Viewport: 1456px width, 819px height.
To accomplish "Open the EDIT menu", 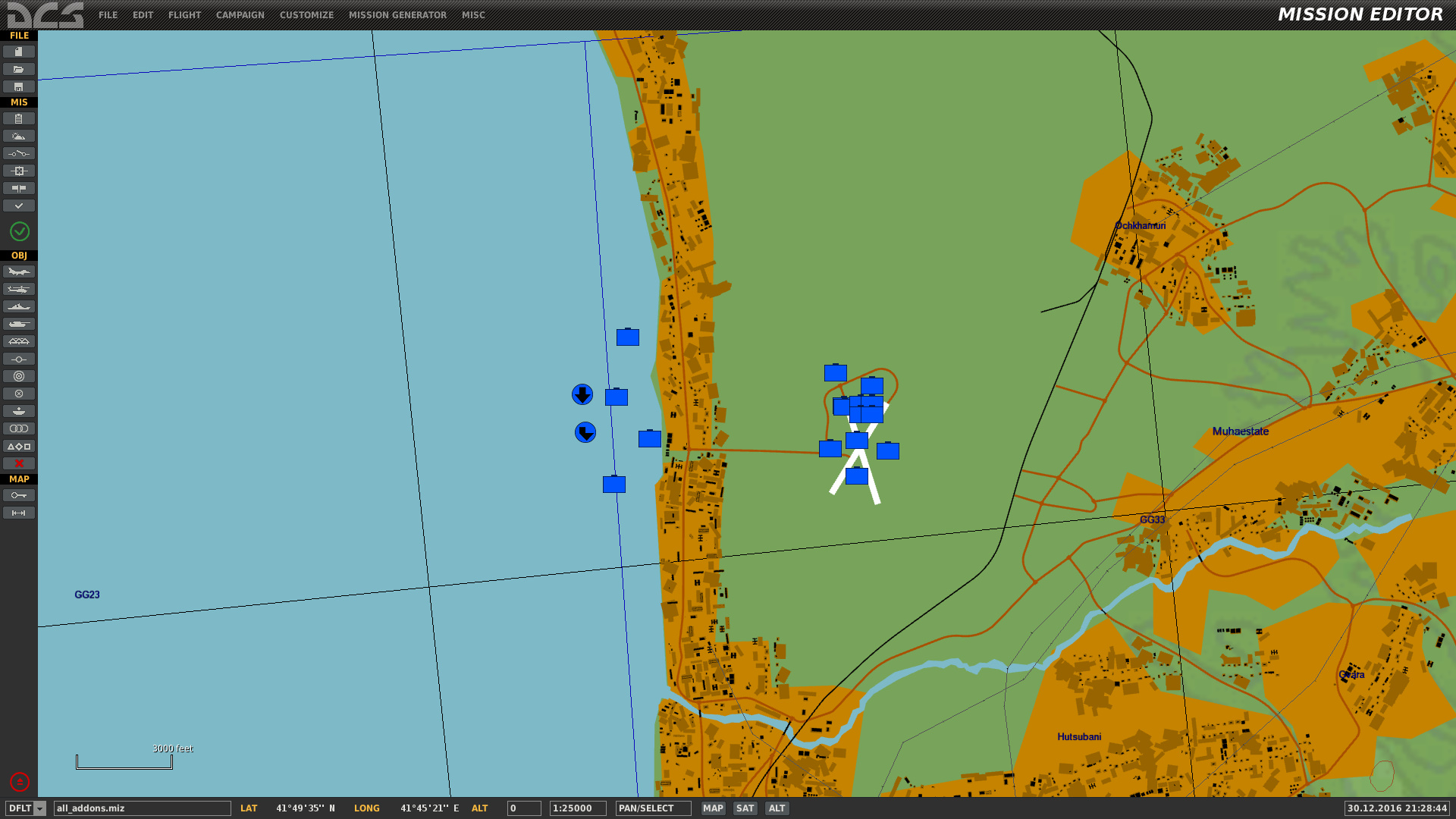I will click(143, 15).
